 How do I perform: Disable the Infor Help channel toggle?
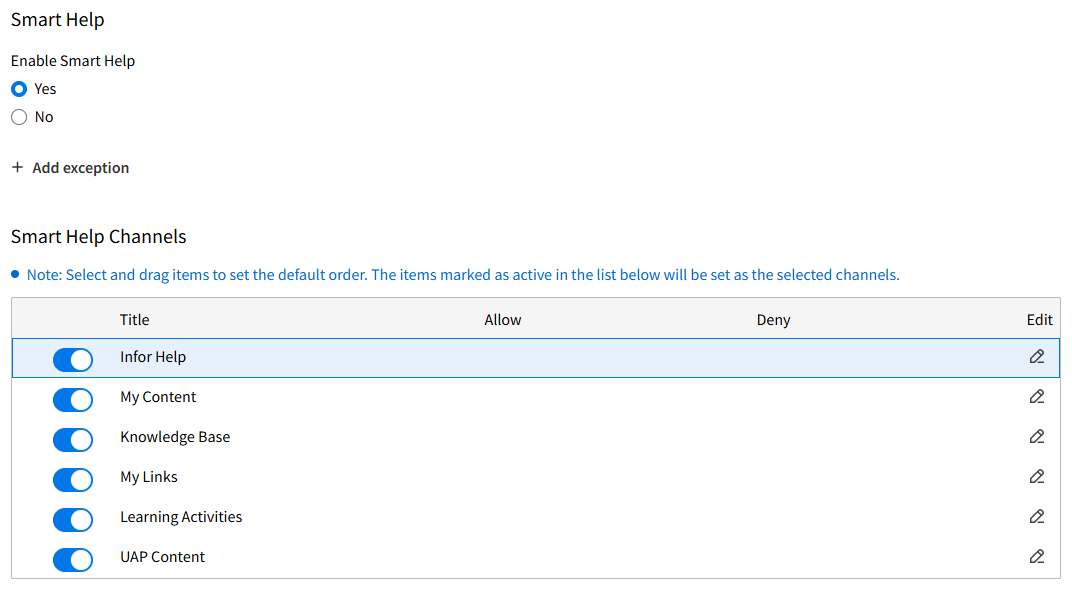tap(72, 359)
